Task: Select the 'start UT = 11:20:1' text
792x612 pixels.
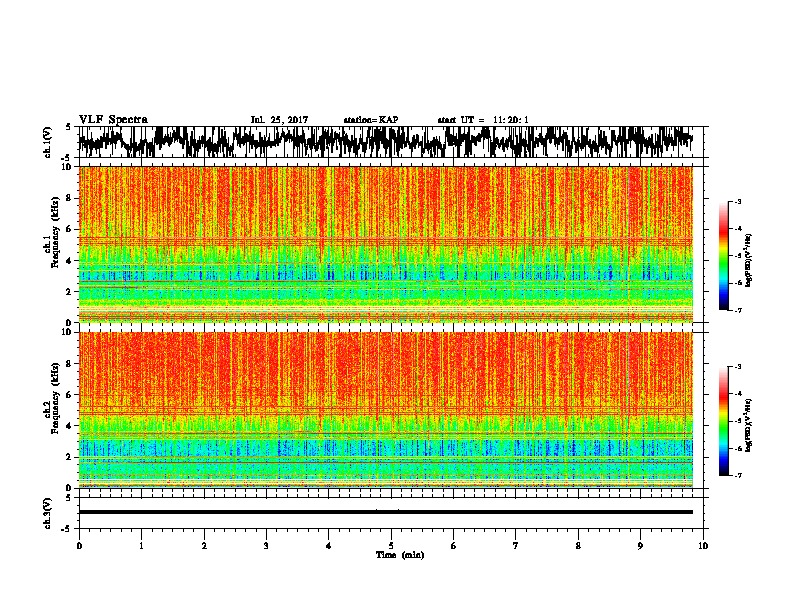Action: coord(483,120)
